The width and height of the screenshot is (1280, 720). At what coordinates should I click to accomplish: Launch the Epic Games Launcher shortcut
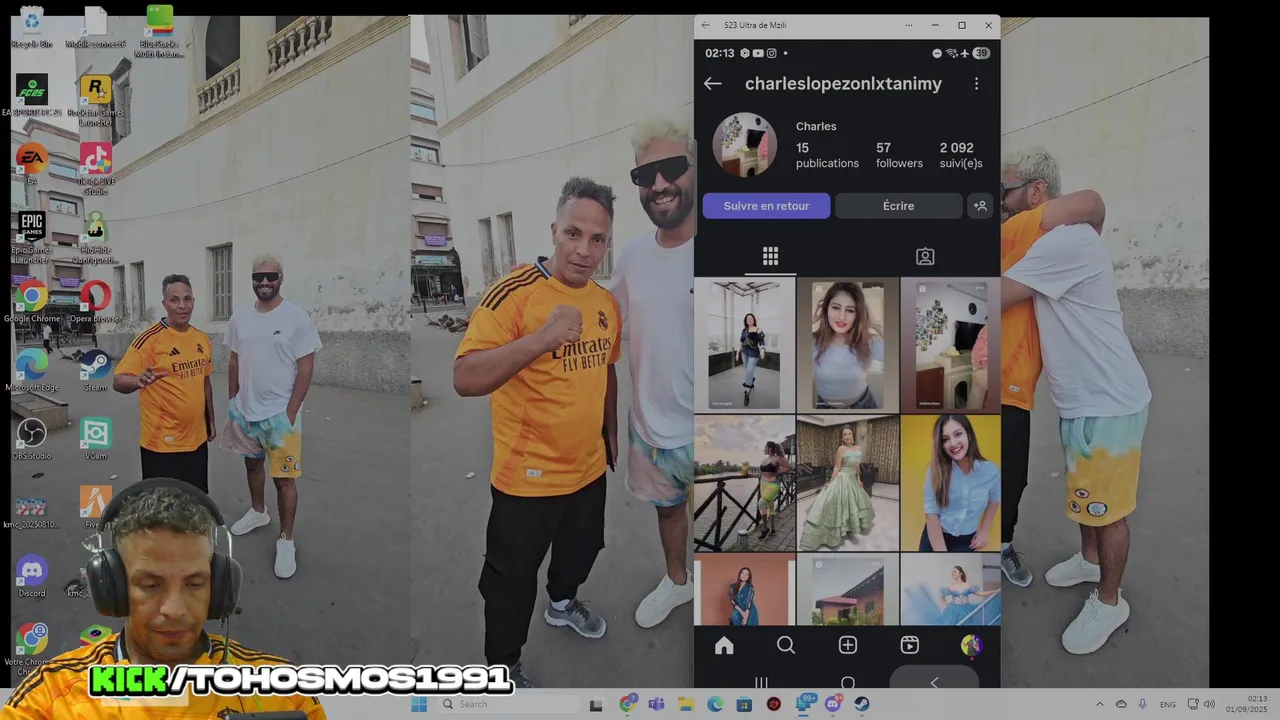[x=32, y=236]
